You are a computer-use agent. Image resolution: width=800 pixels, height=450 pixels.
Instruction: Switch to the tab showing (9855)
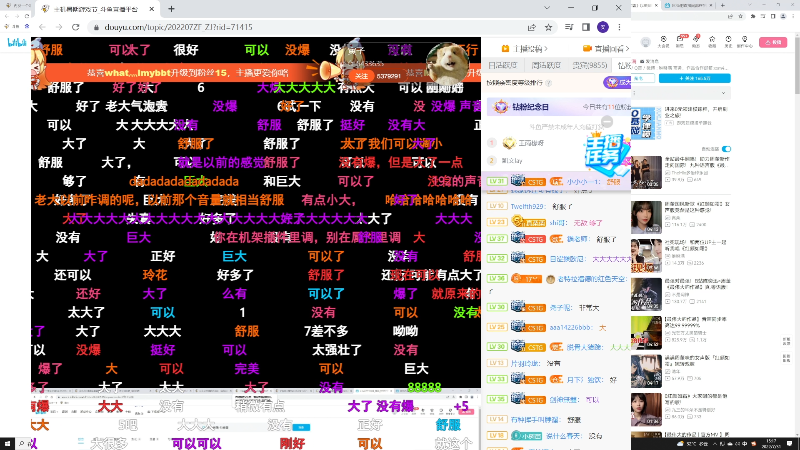pos(589,65)
